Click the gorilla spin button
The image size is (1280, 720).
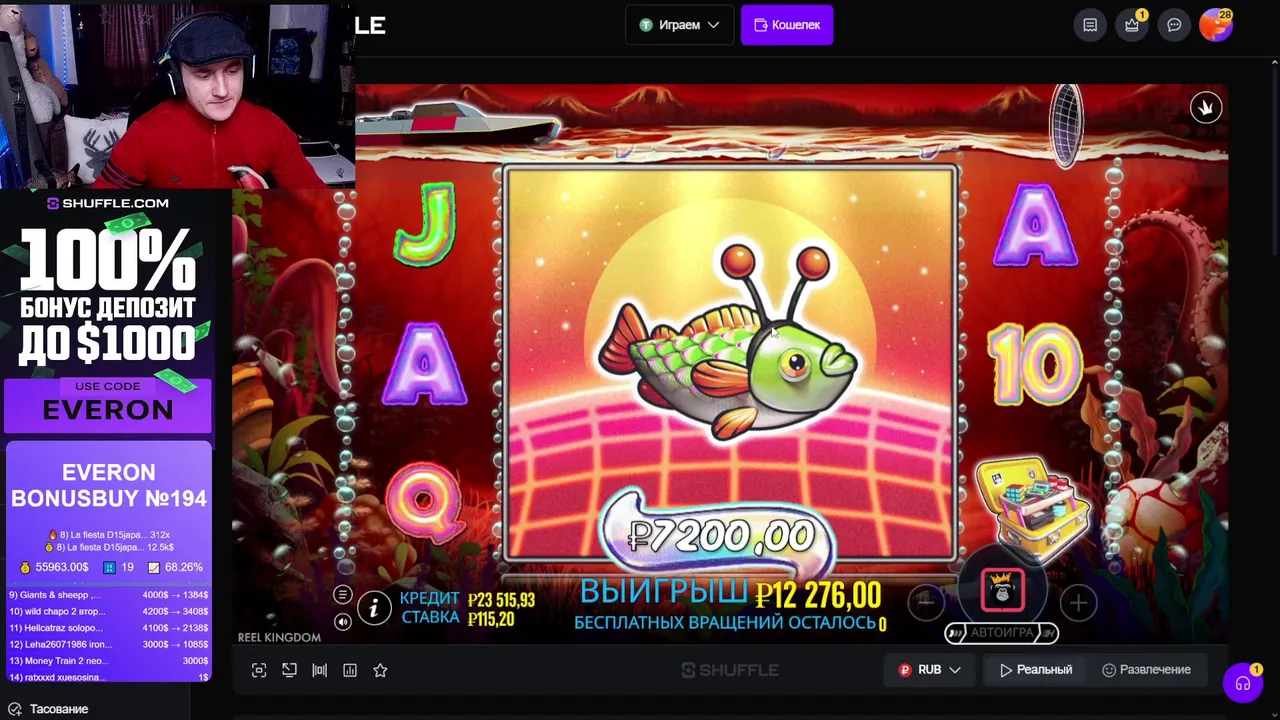tap(1003, 591)
